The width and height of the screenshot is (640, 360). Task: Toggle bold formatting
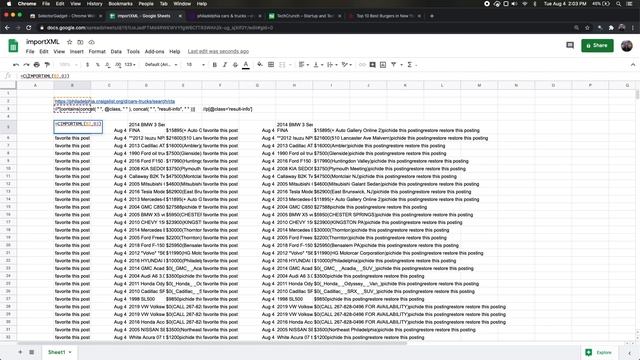click(215, 64)
